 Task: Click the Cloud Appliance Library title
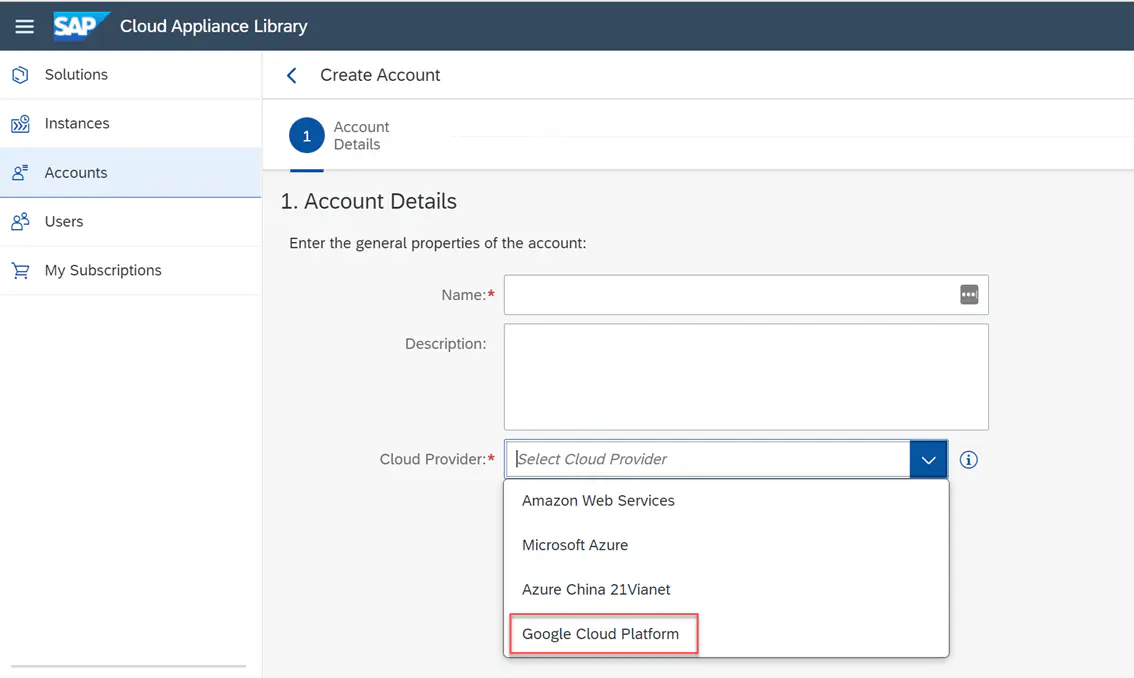point(213,26)
